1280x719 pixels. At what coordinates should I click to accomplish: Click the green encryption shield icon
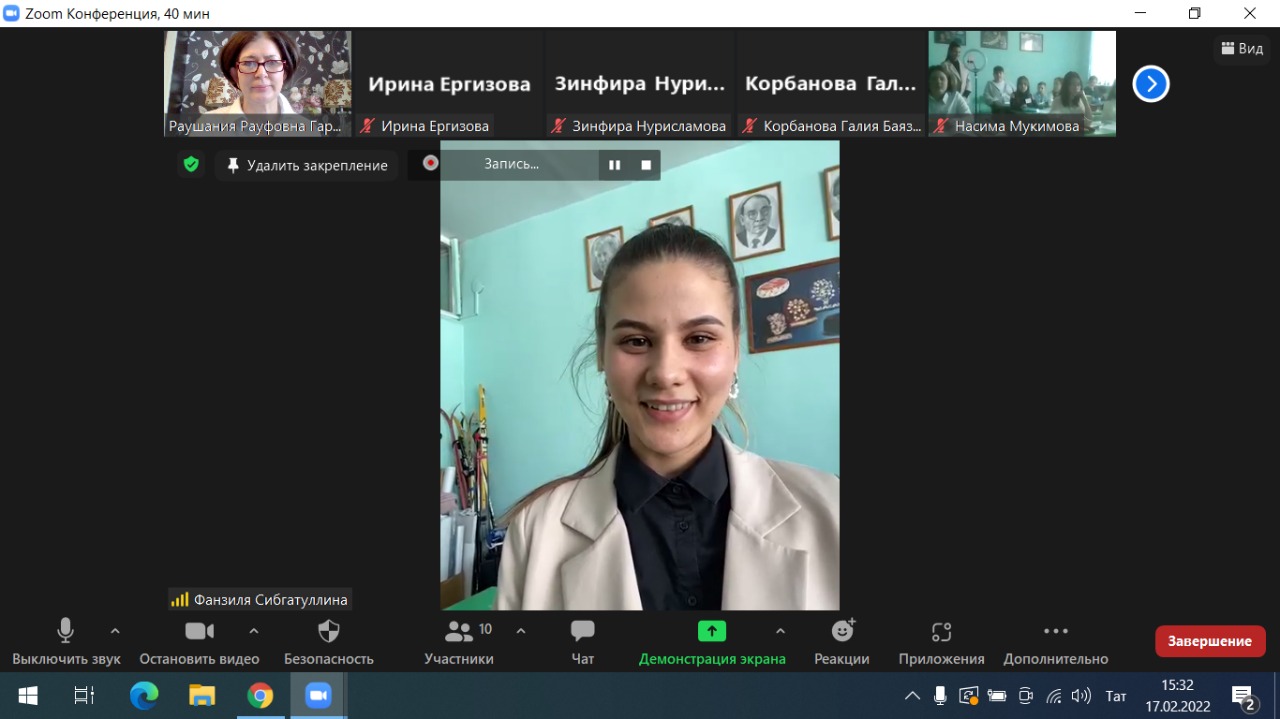[x=191, y=164]
